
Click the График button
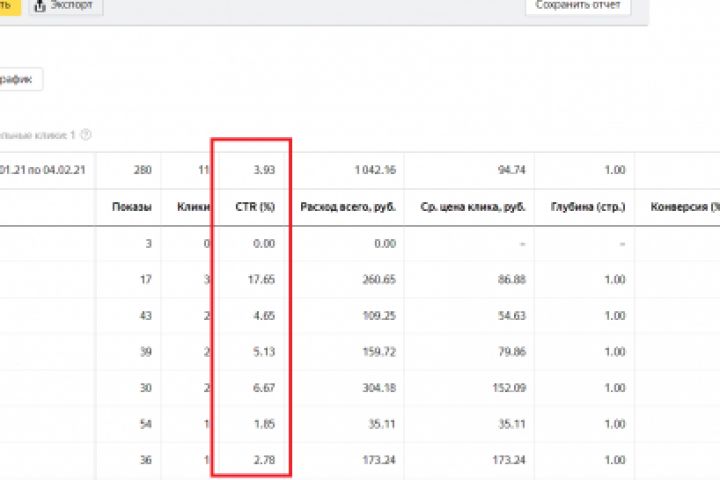pyautogui.click(x=17, y=79)
